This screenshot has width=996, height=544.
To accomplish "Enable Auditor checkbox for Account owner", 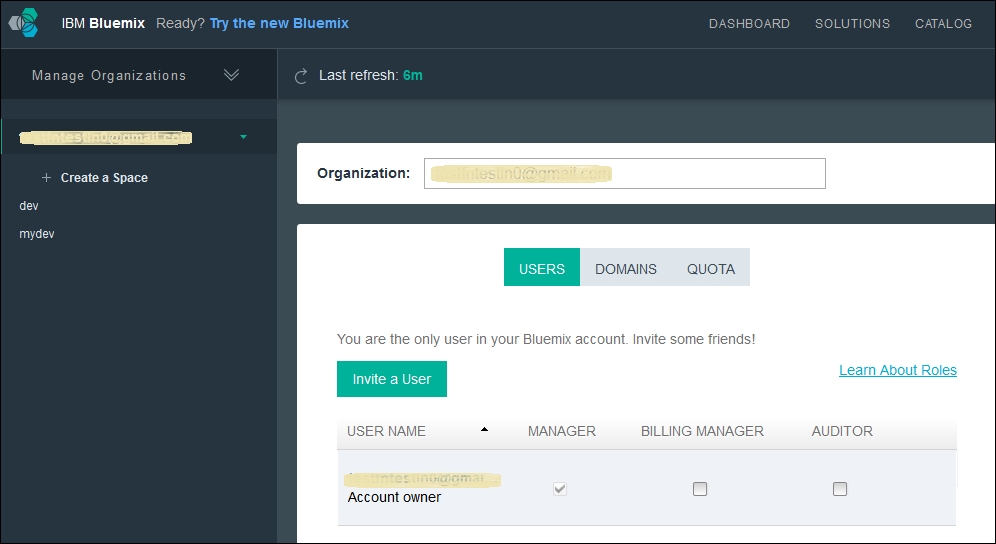I will click(840, 489).
